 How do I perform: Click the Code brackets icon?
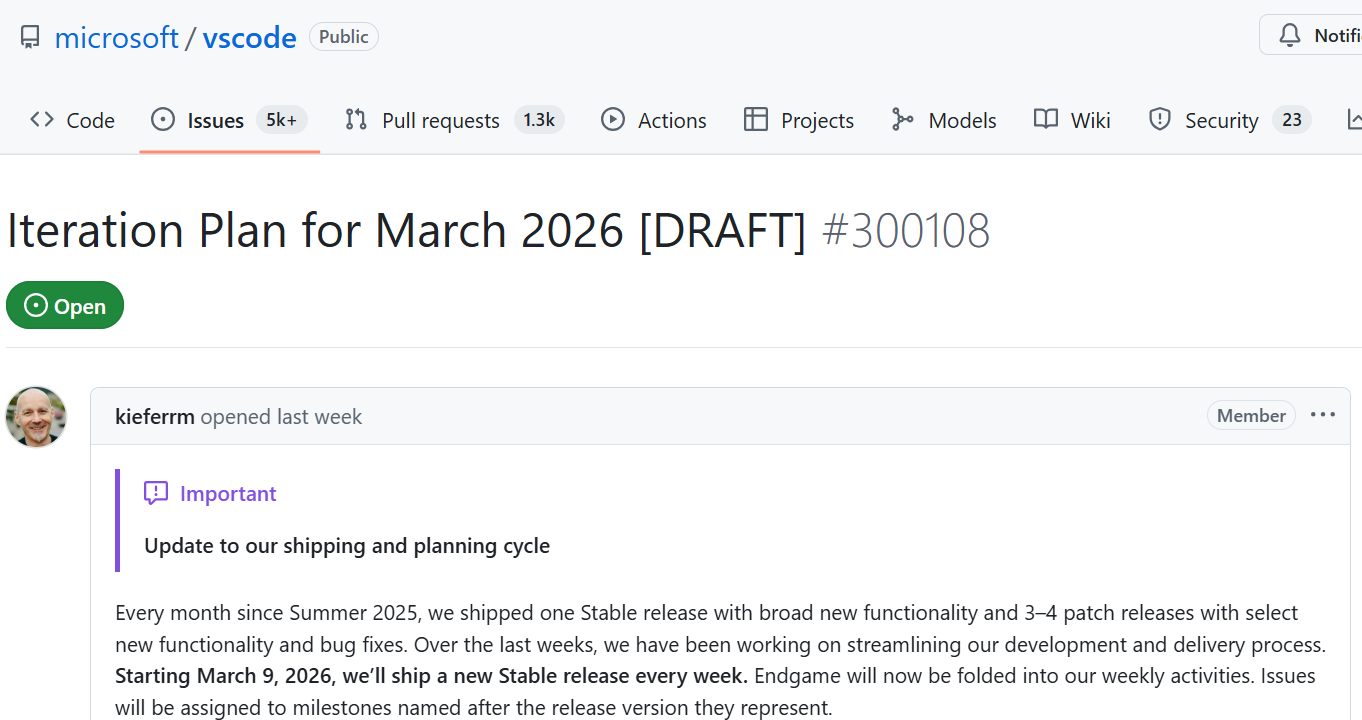42,120
